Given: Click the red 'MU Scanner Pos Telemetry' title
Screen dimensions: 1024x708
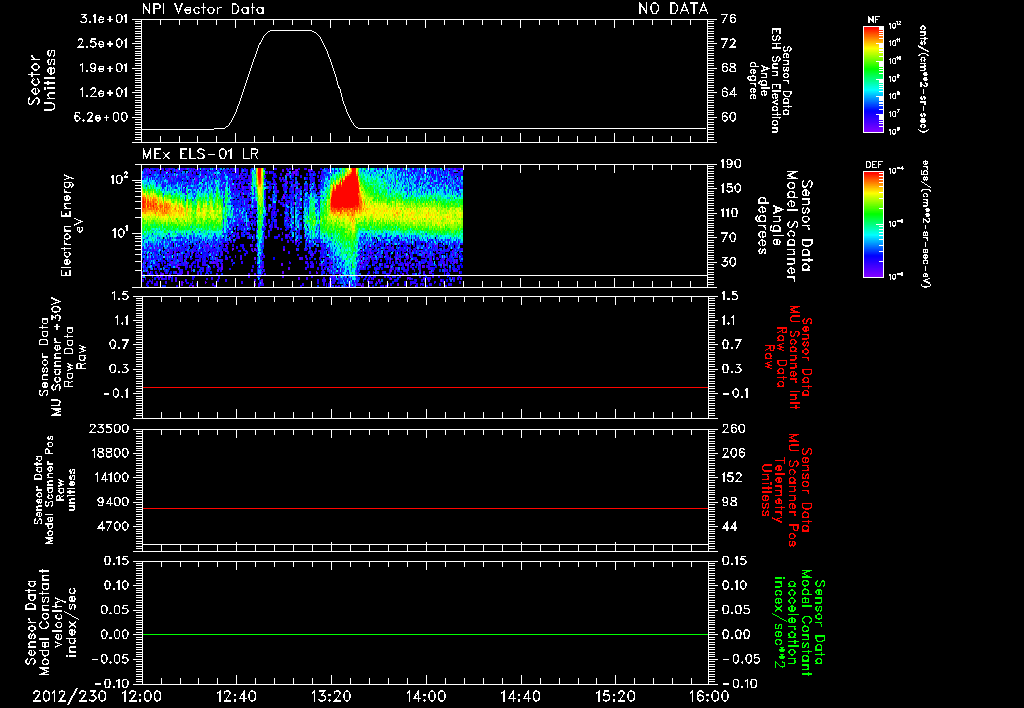Looking at the screenshot, I should pos(786,490).
